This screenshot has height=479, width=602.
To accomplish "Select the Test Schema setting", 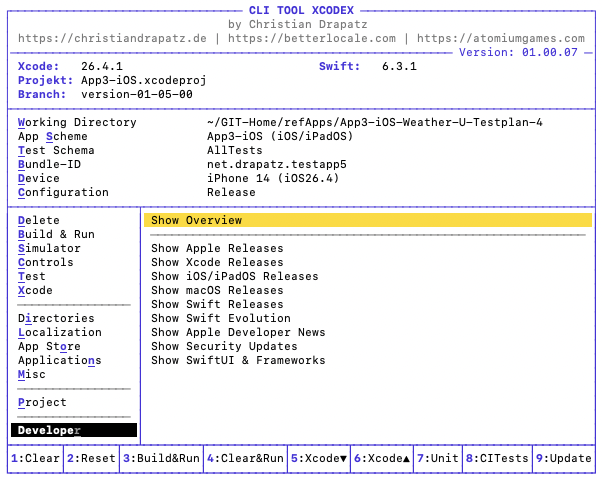I will tap(56, 150).
